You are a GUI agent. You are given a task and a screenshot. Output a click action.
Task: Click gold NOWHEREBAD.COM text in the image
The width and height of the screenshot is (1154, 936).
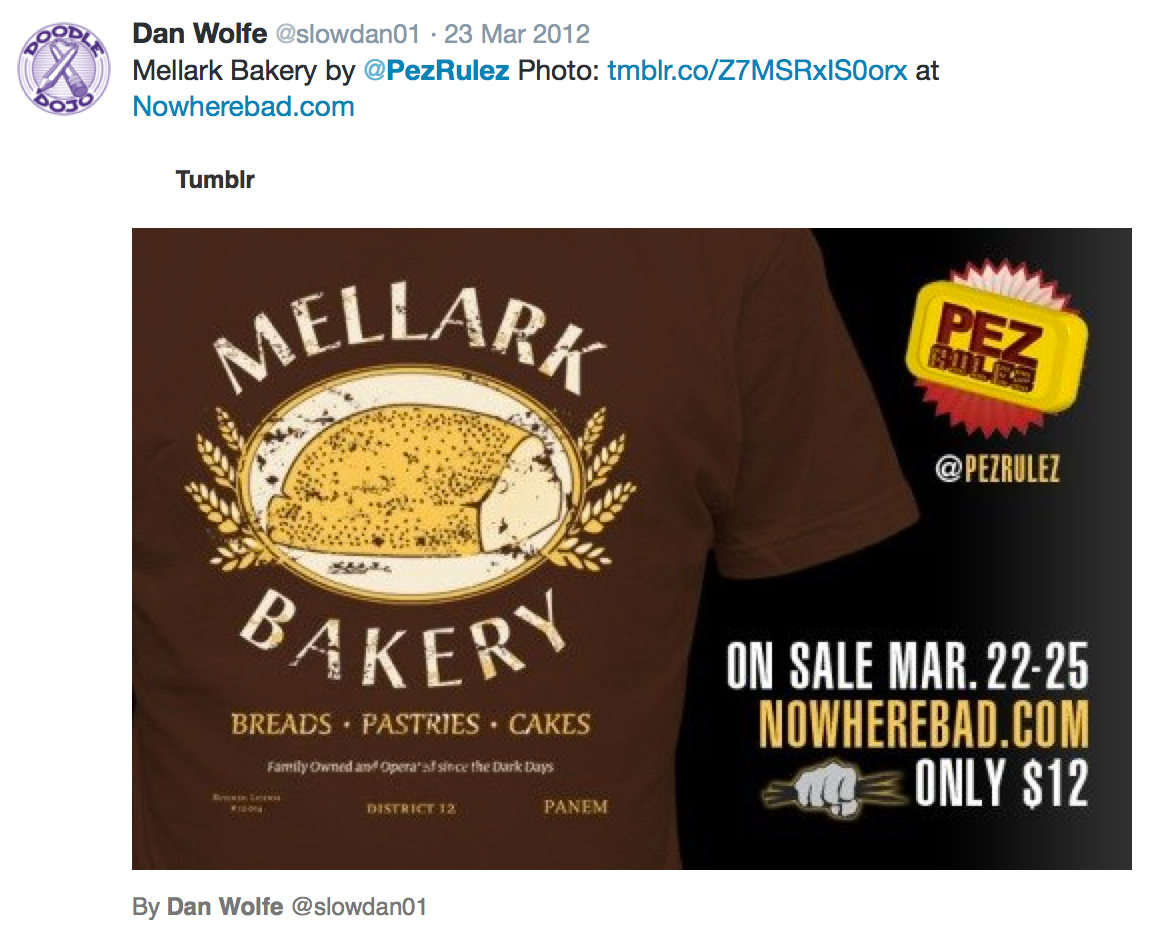(923, 725)
